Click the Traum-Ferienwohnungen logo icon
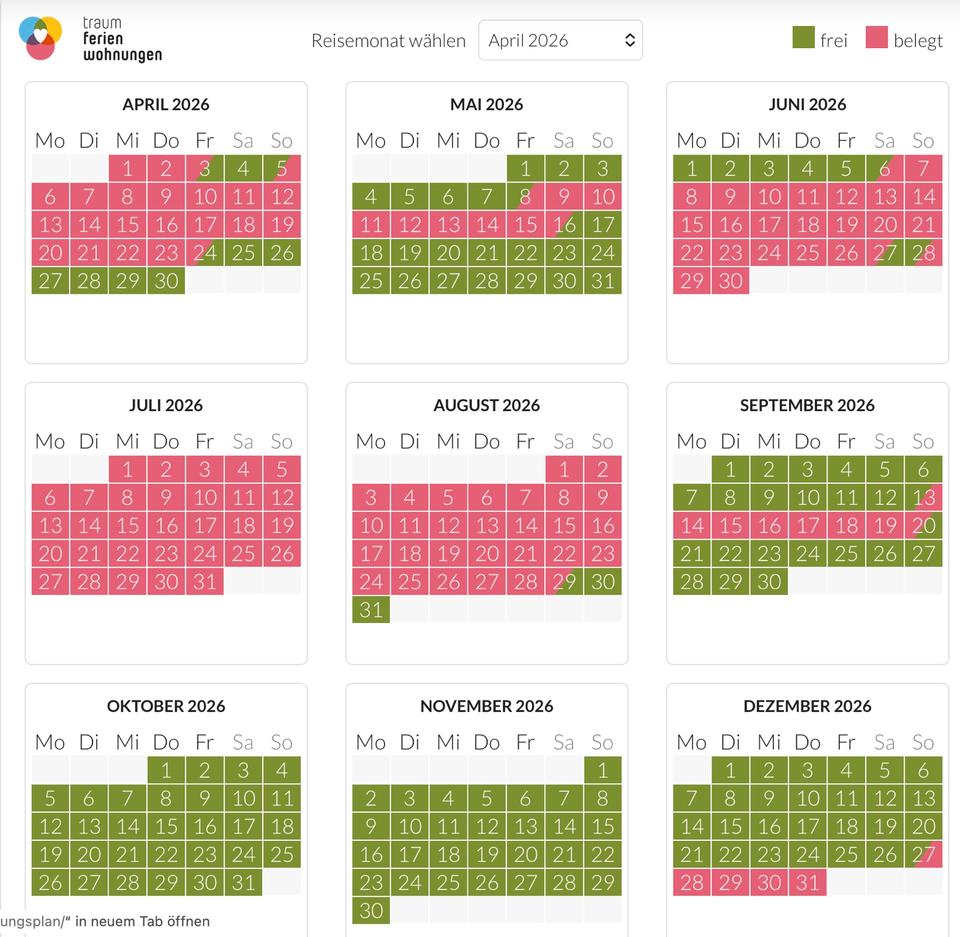This screenshot has height=937, width=960. point(40,38)
